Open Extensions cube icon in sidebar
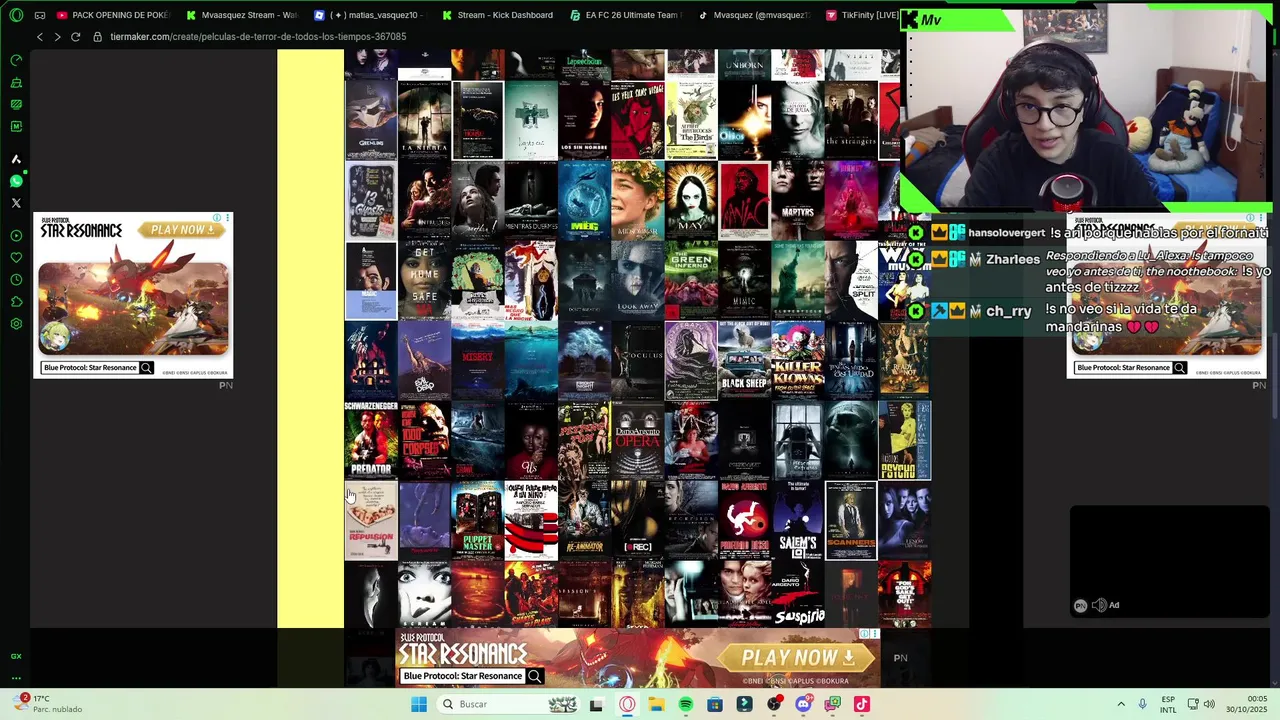1280x720 pixels. point(16,302)
